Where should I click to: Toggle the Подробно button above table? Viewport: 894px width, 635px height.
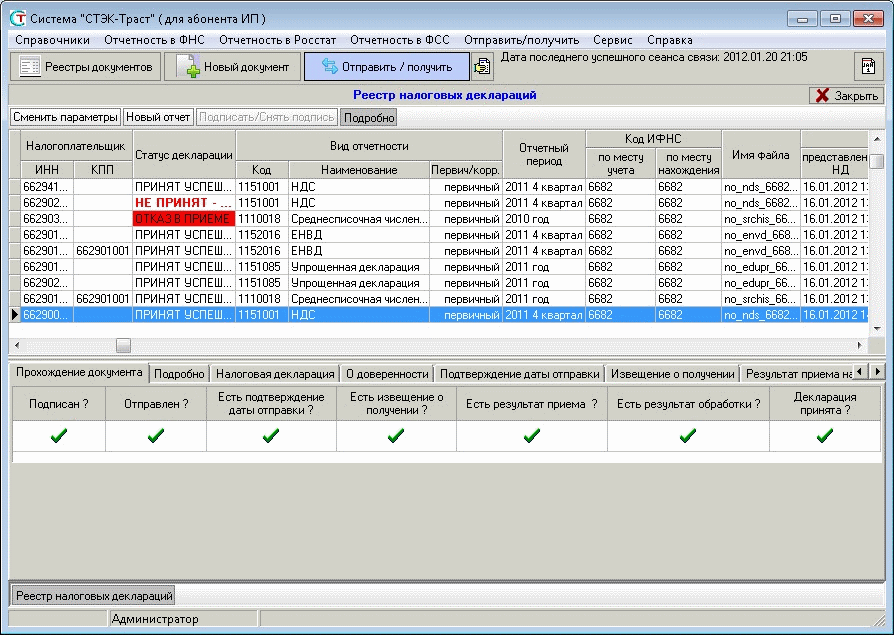click(369, 118)
